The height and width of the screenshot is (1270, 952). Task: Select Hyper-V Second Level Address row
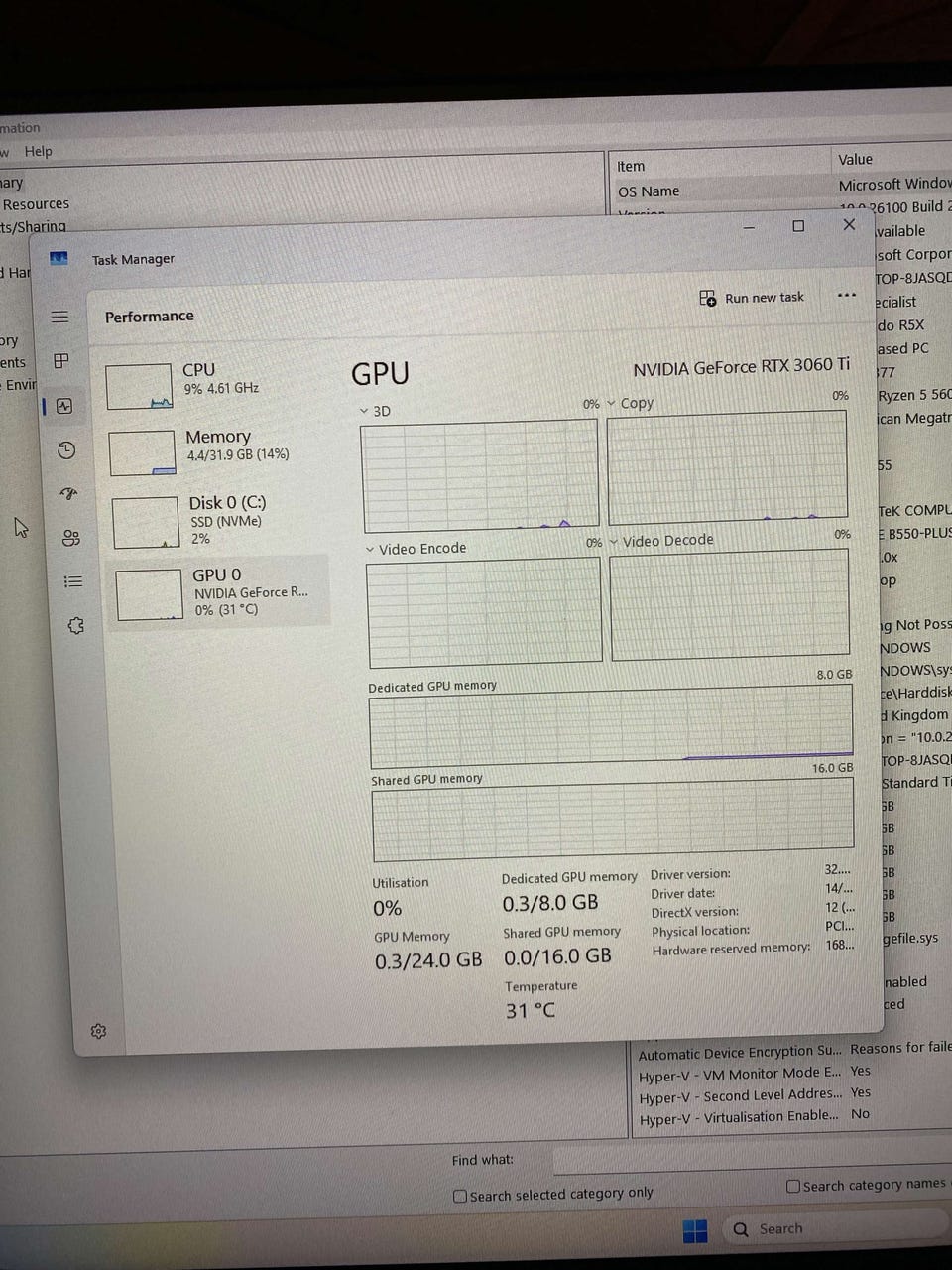[x=792, y=1094]
